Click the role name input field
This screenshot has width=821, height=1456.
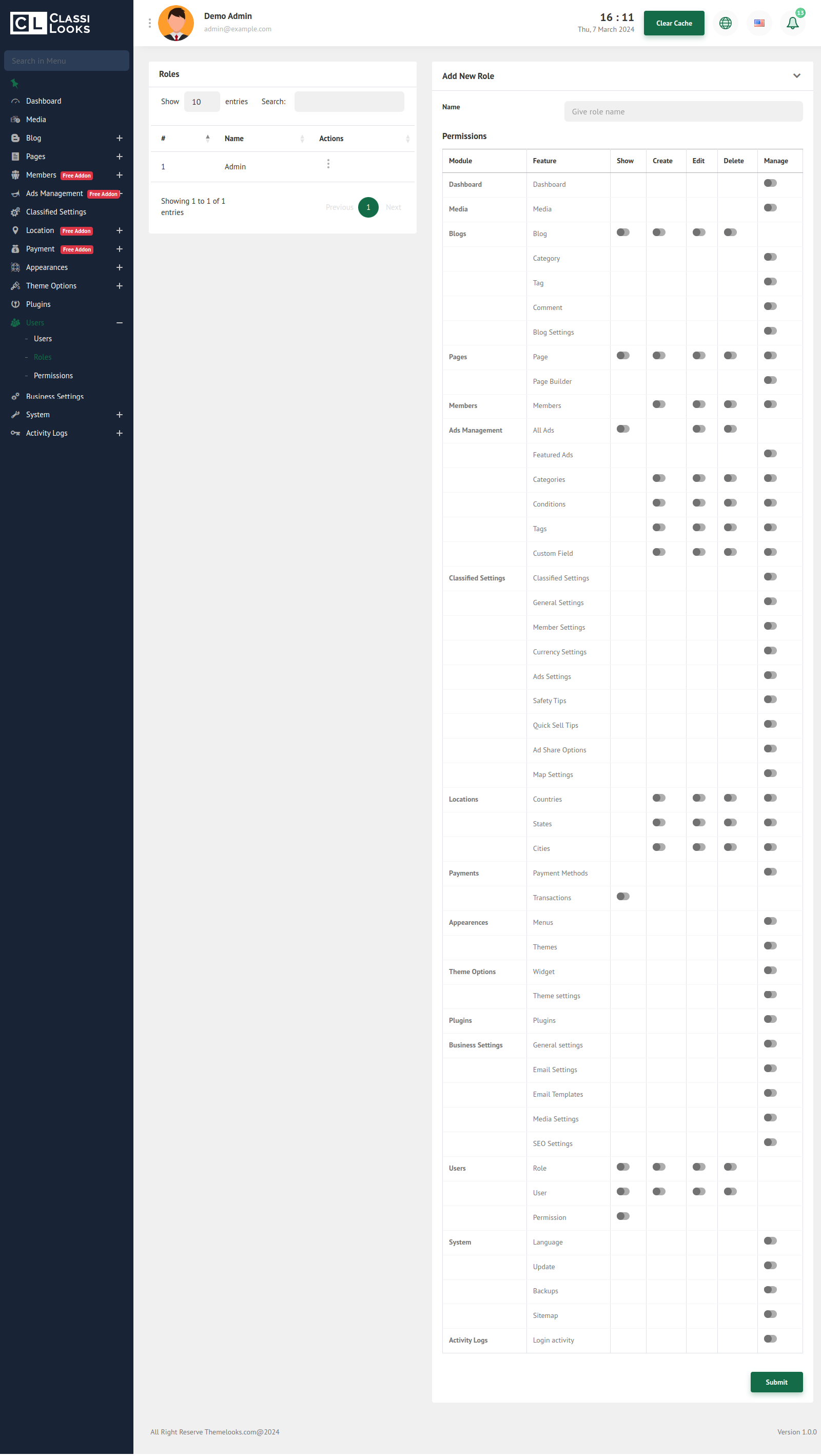682,111
